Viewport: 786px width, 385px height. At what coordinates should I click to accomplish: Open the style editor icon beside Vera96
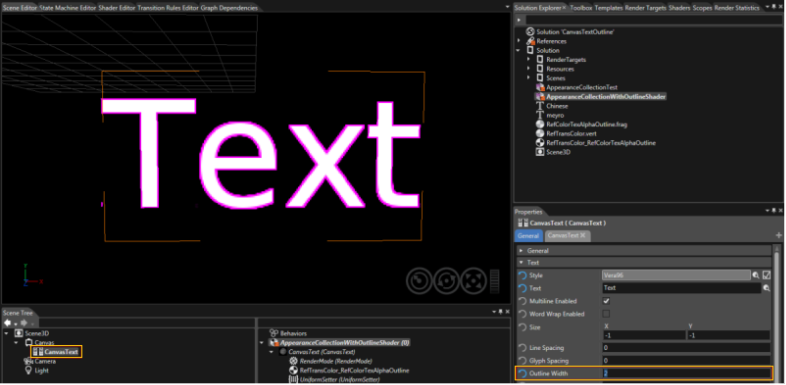coord(766,275)
